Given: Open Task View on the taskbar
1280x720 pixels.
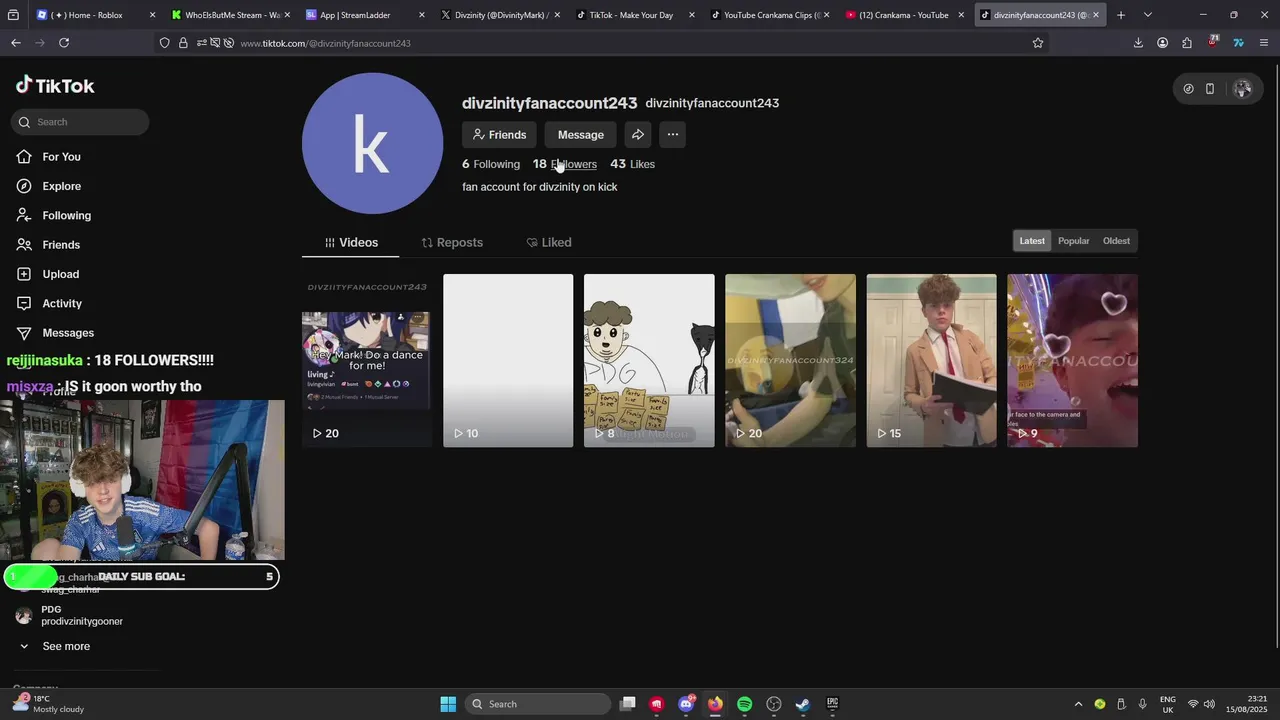Looking at the screenshot, I should (x=628, y=704).
